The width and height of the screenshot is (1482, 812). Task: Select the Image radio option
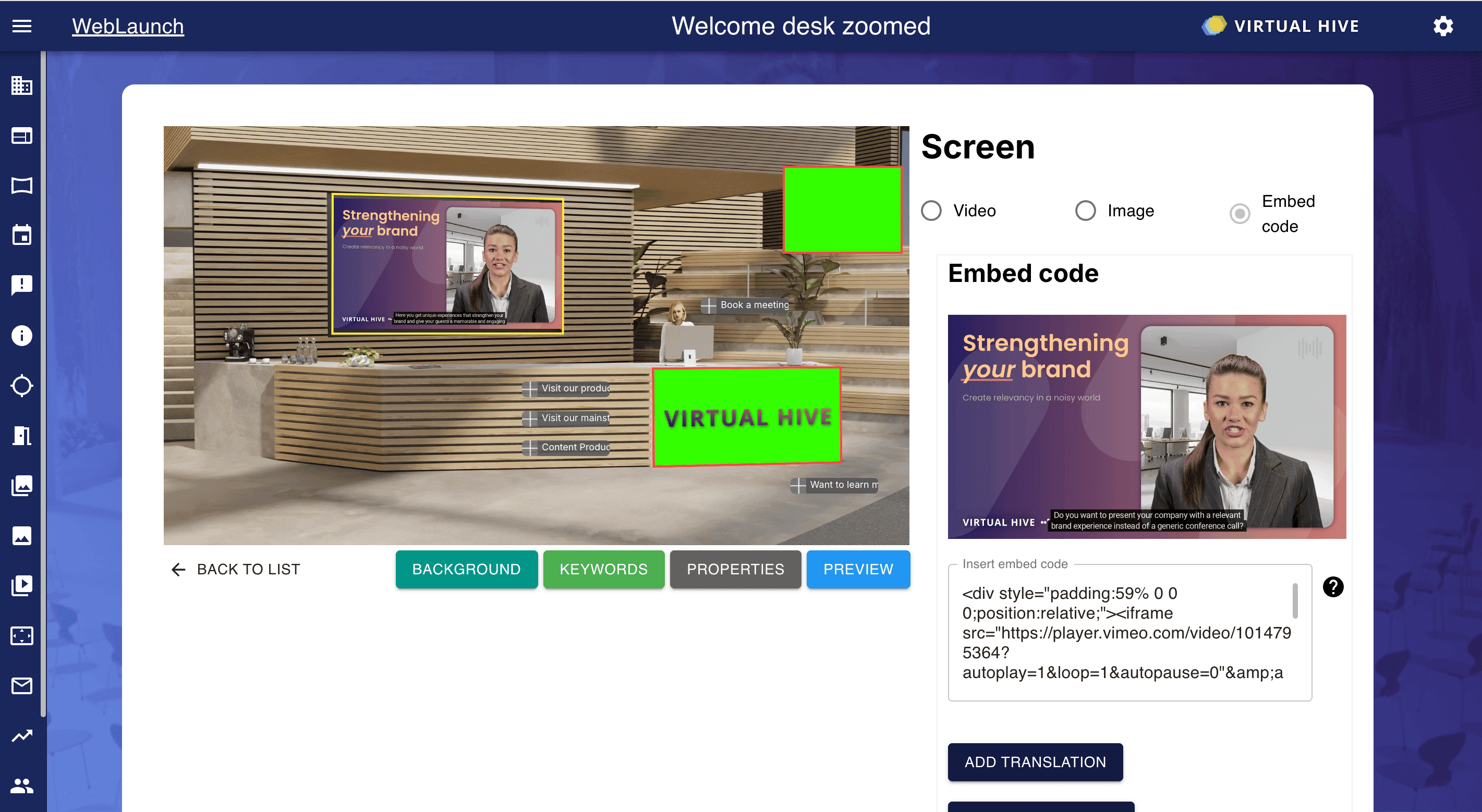1085,211
